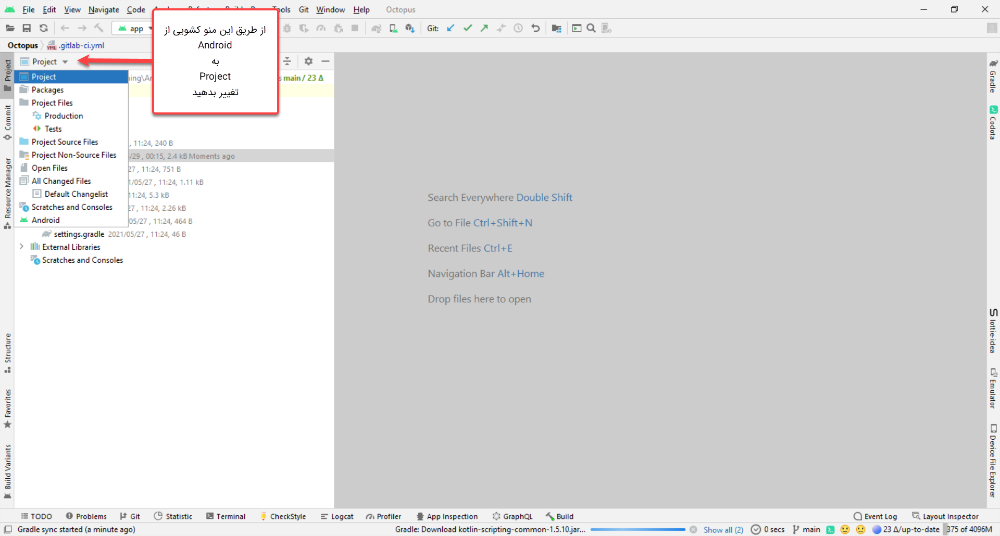This screenshot has height=536, width=1000.
Task: Open the Build Variants side tab
Action: [x=7, y=472]
